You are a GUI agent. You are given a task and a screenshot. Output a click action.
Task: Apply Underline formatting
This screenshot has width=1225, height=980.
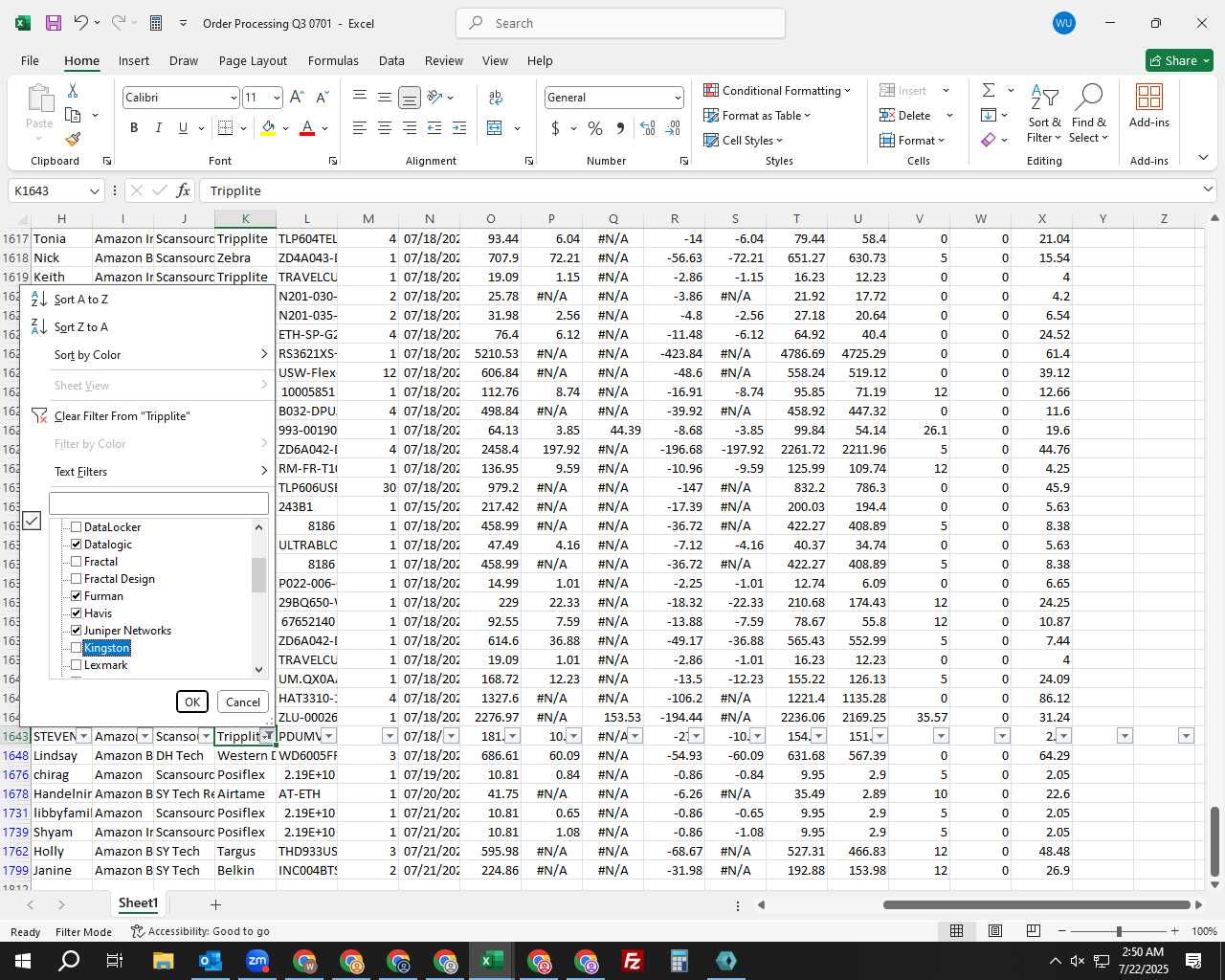[x=183, y=128]
